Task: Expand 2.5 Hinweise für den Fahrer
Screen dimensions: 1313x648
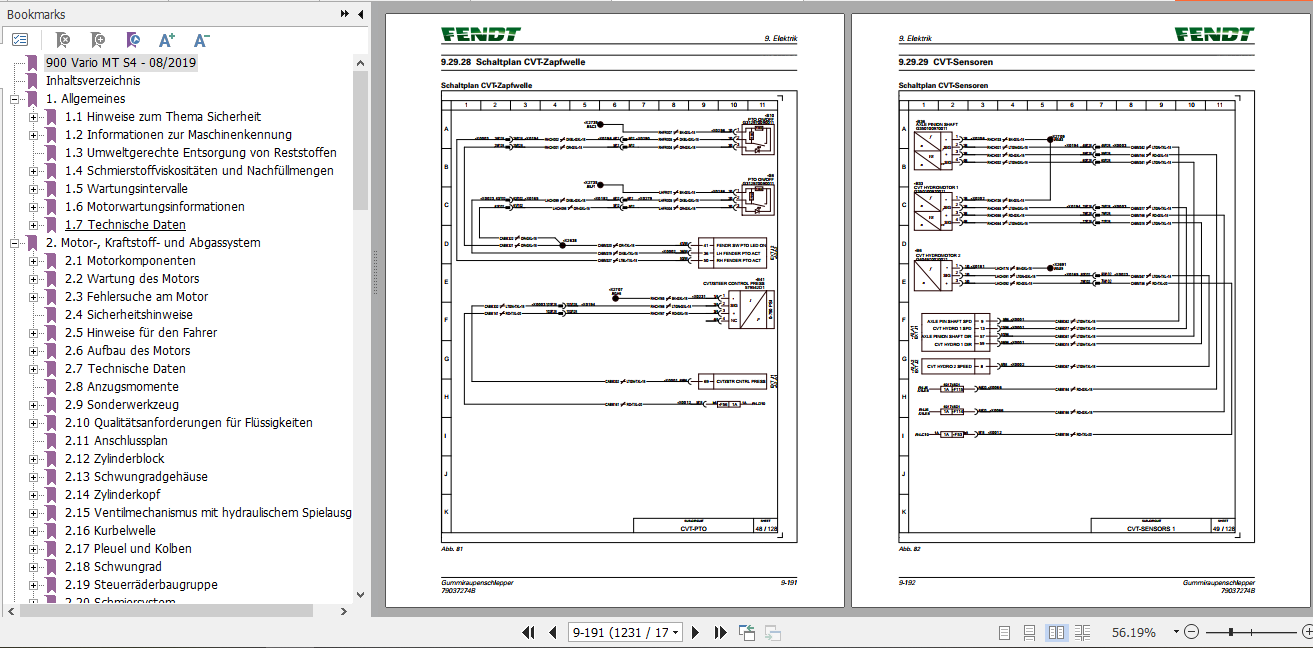Action: tap(34, 333)
